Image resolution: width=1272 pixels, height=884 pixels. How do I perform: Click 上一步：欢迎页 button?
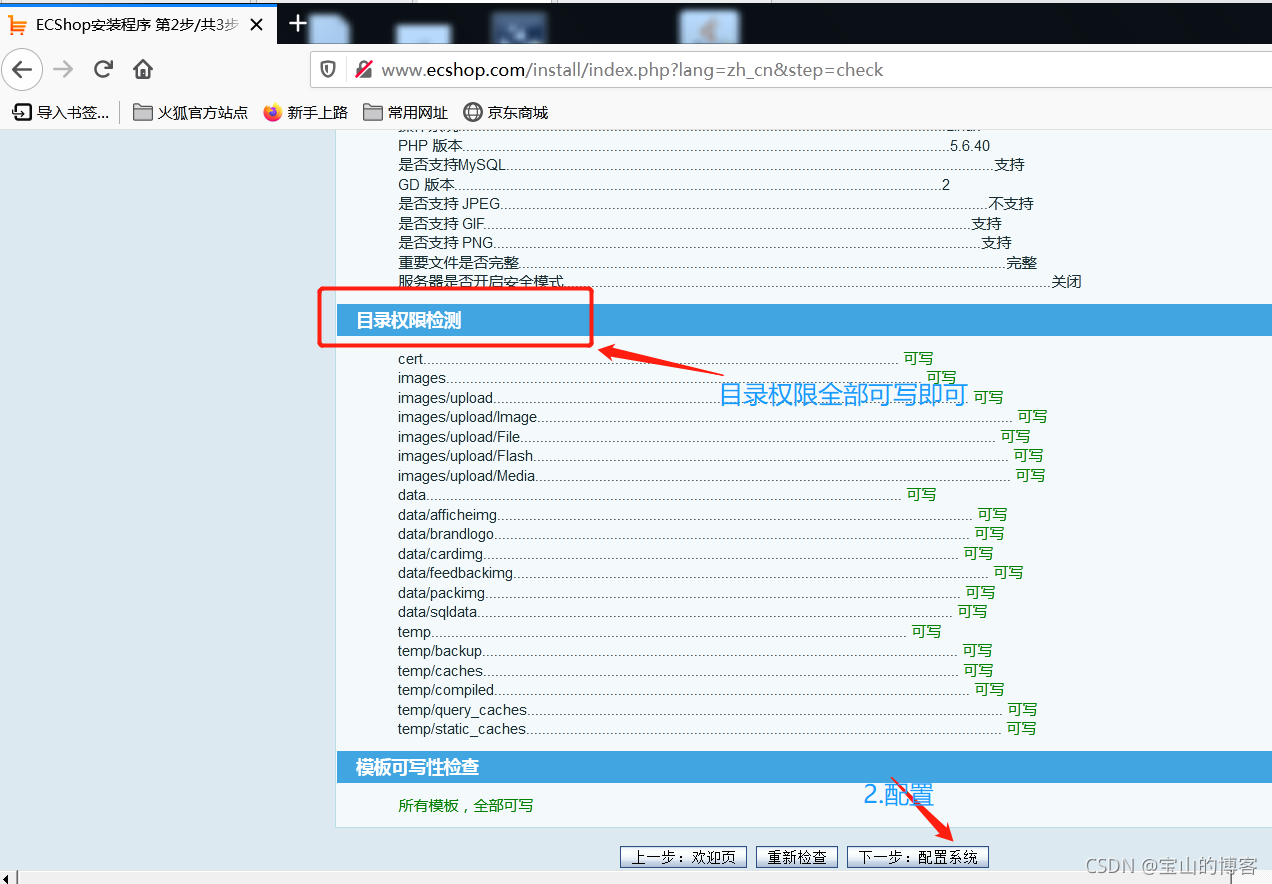(x=683, y=857)
